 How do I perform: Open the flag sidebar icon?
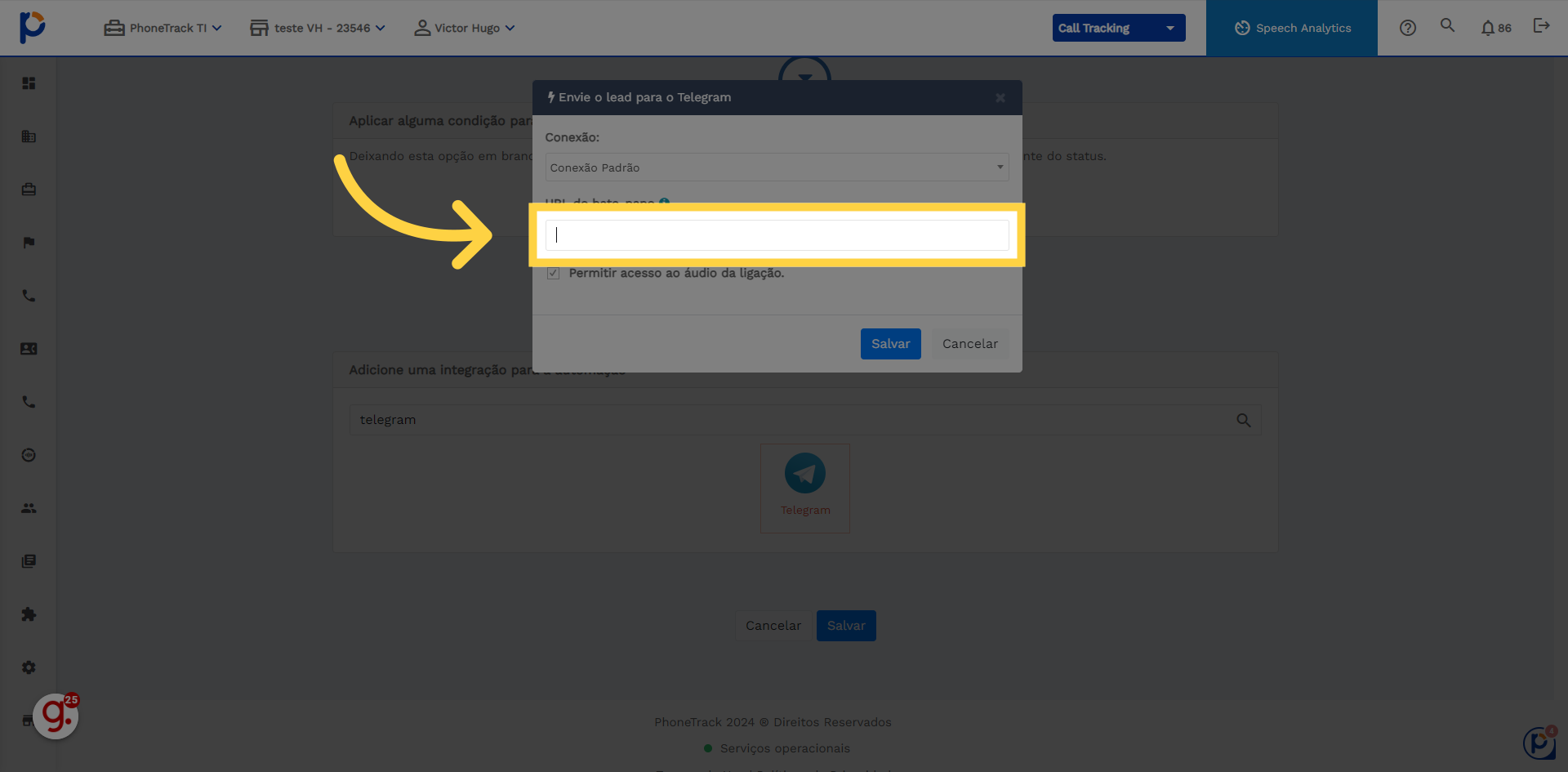29,243
